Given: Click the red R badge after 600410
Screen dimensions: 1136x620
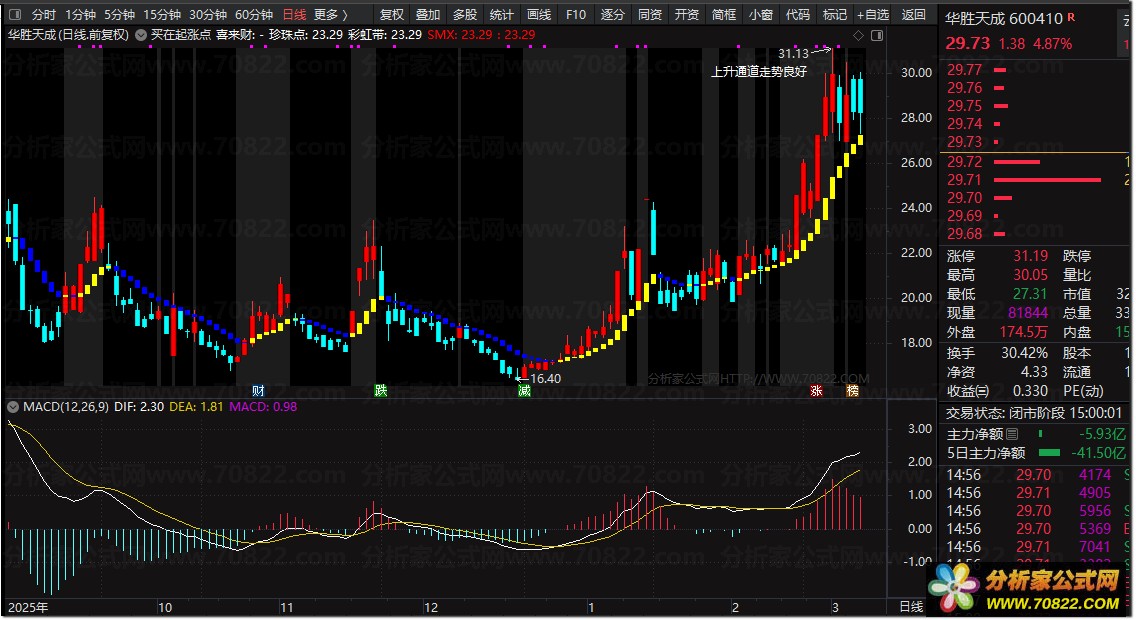Looking at the screenshot, I should tap(1071, 17).
